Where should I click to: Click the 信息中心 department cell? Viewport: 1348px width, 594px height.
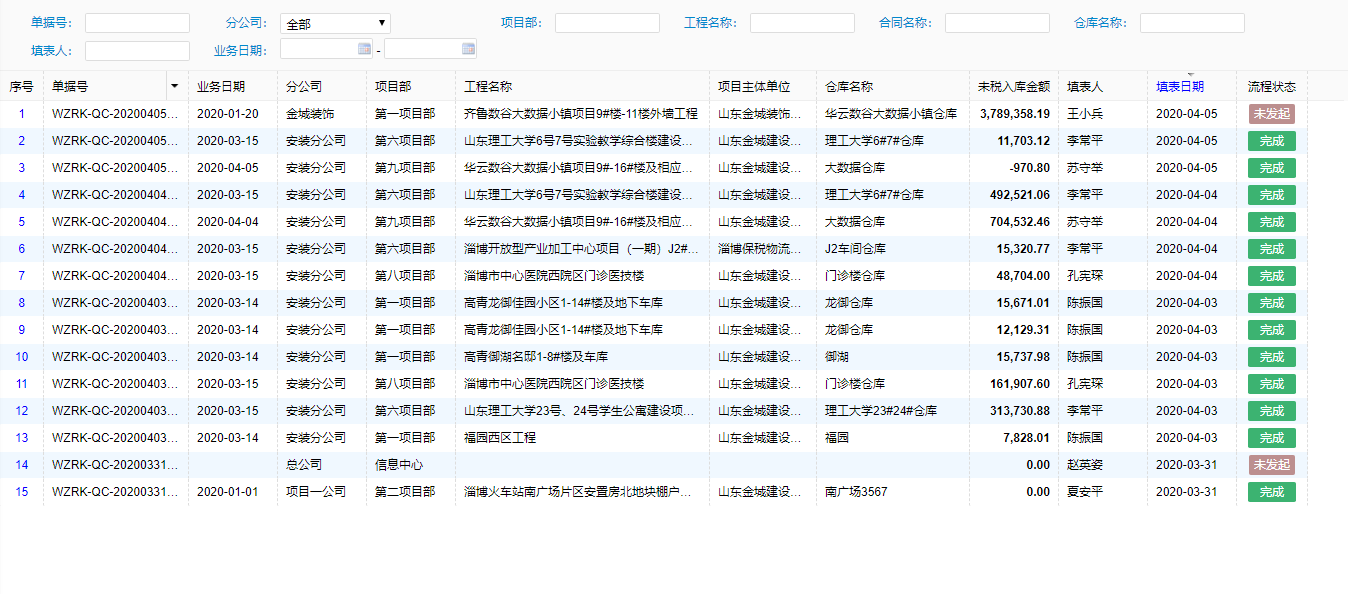point(399,465)
